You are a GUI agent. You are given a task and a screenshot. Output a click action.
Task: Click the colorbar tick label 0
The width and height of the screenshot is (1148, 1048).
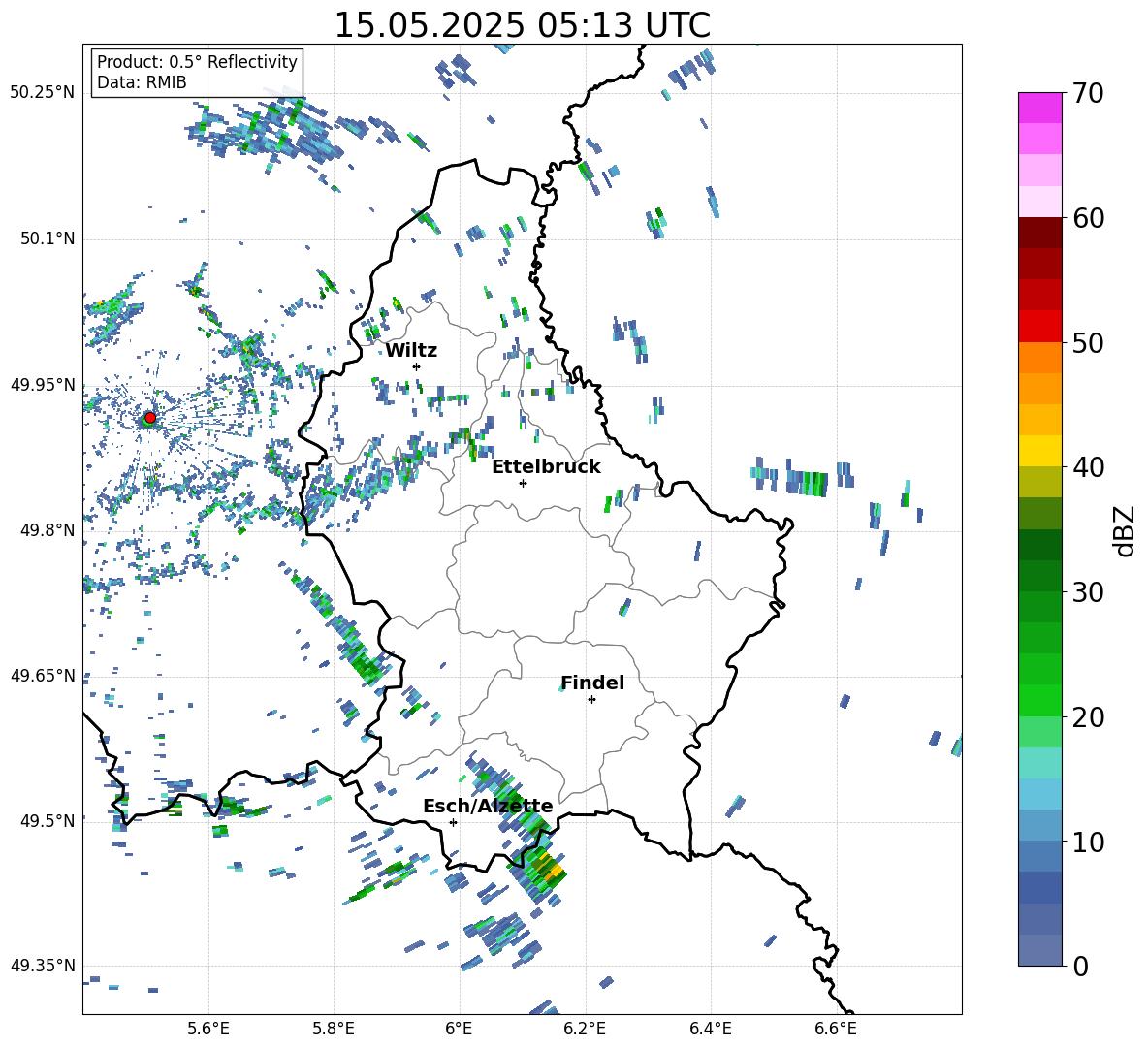click(x=1080, y=966)
